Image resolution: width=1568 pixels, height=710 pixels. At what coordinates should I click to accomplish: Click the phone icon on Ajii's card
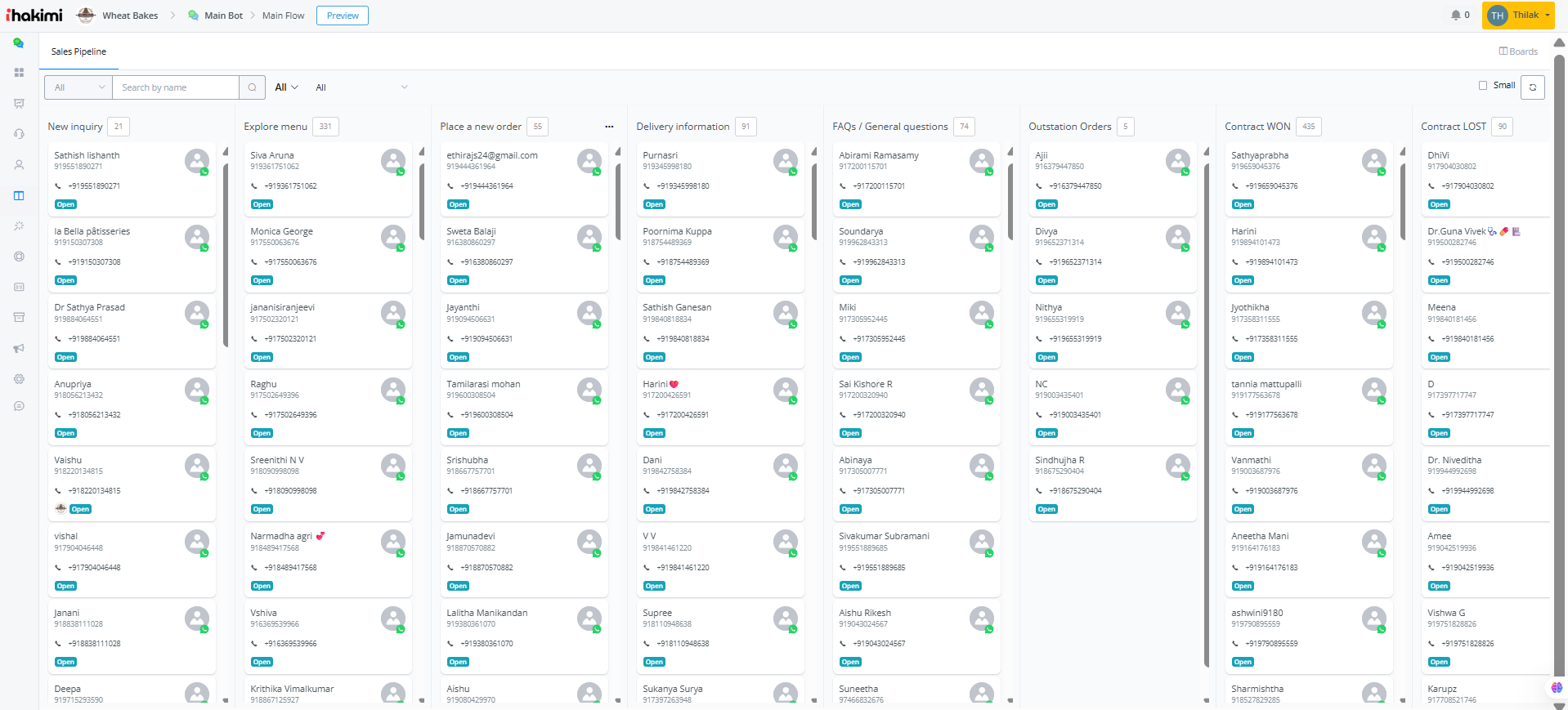pos(1039,186)
